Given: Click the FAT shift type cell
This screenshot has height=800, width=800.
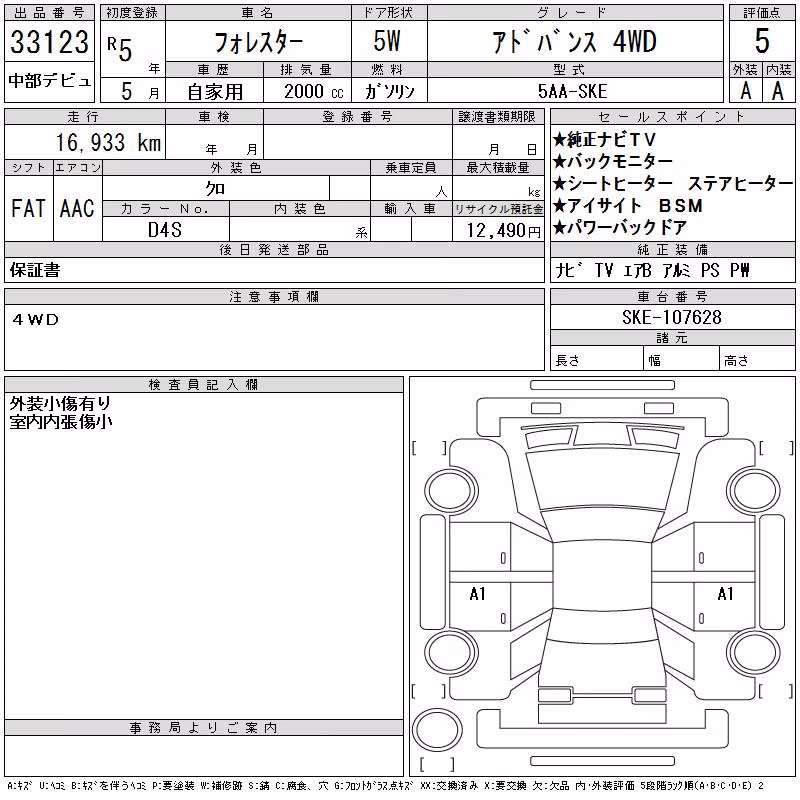Looking at the screenshot, I should click(29, 208).
